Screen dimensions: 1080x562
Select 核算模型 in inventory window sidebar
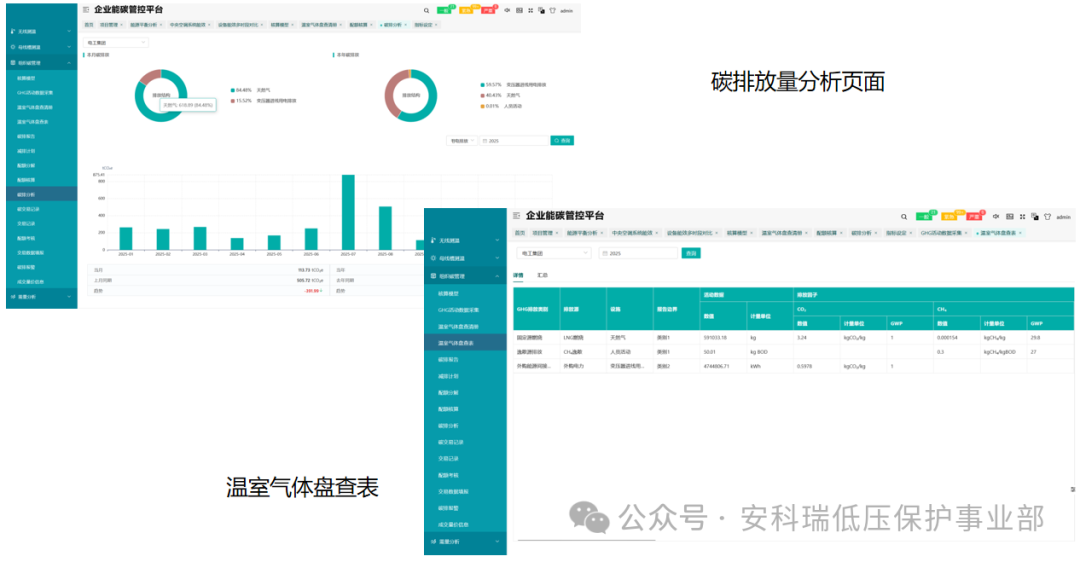click(448, 293)
